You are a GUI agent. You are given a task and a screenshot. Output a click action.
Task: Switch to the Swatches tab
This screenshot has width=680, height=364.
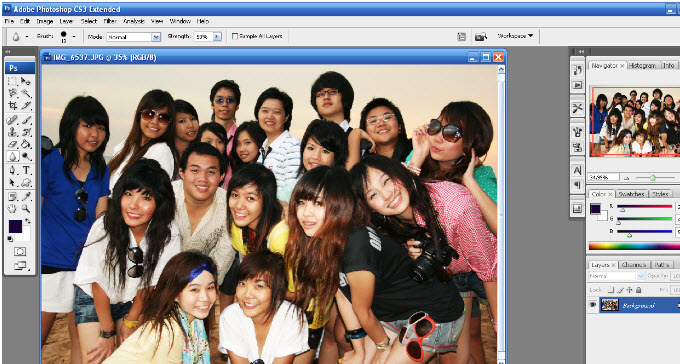click(631, 194)
